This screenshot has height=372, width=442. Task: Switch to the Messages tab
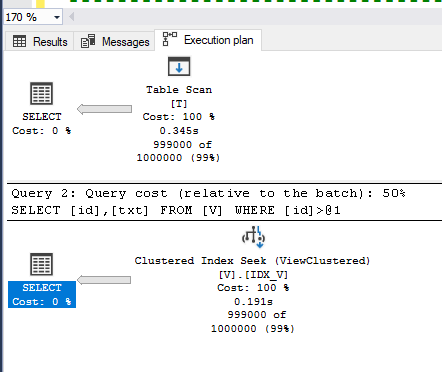(115, 42)
